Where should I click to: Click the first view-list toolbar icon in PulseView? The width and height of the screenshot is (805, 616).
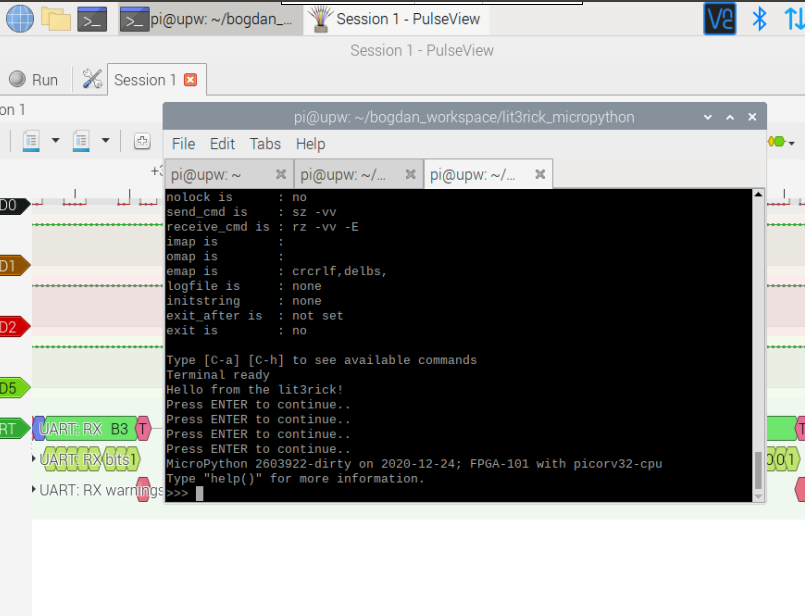31,141
